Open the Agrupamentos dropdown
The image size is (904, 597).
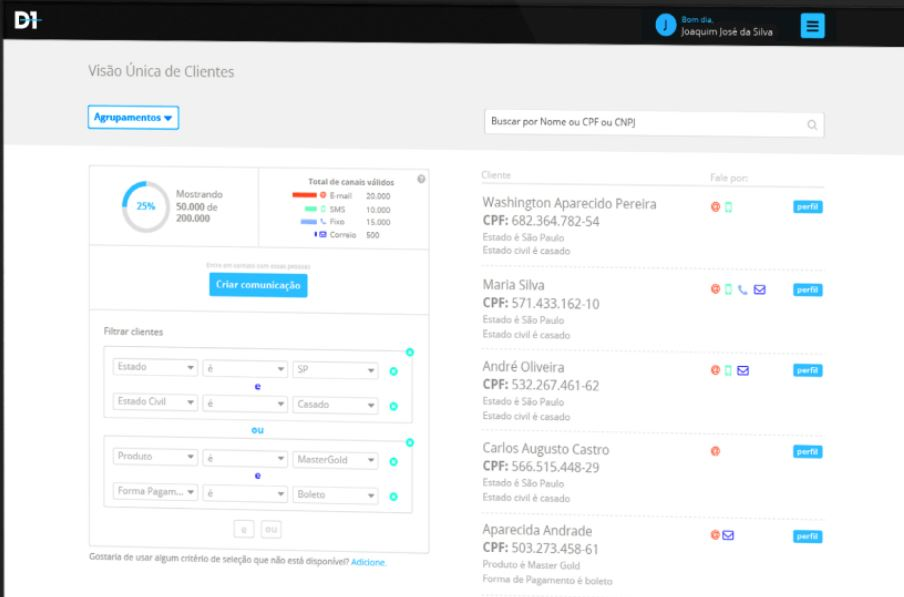point(133,118)
